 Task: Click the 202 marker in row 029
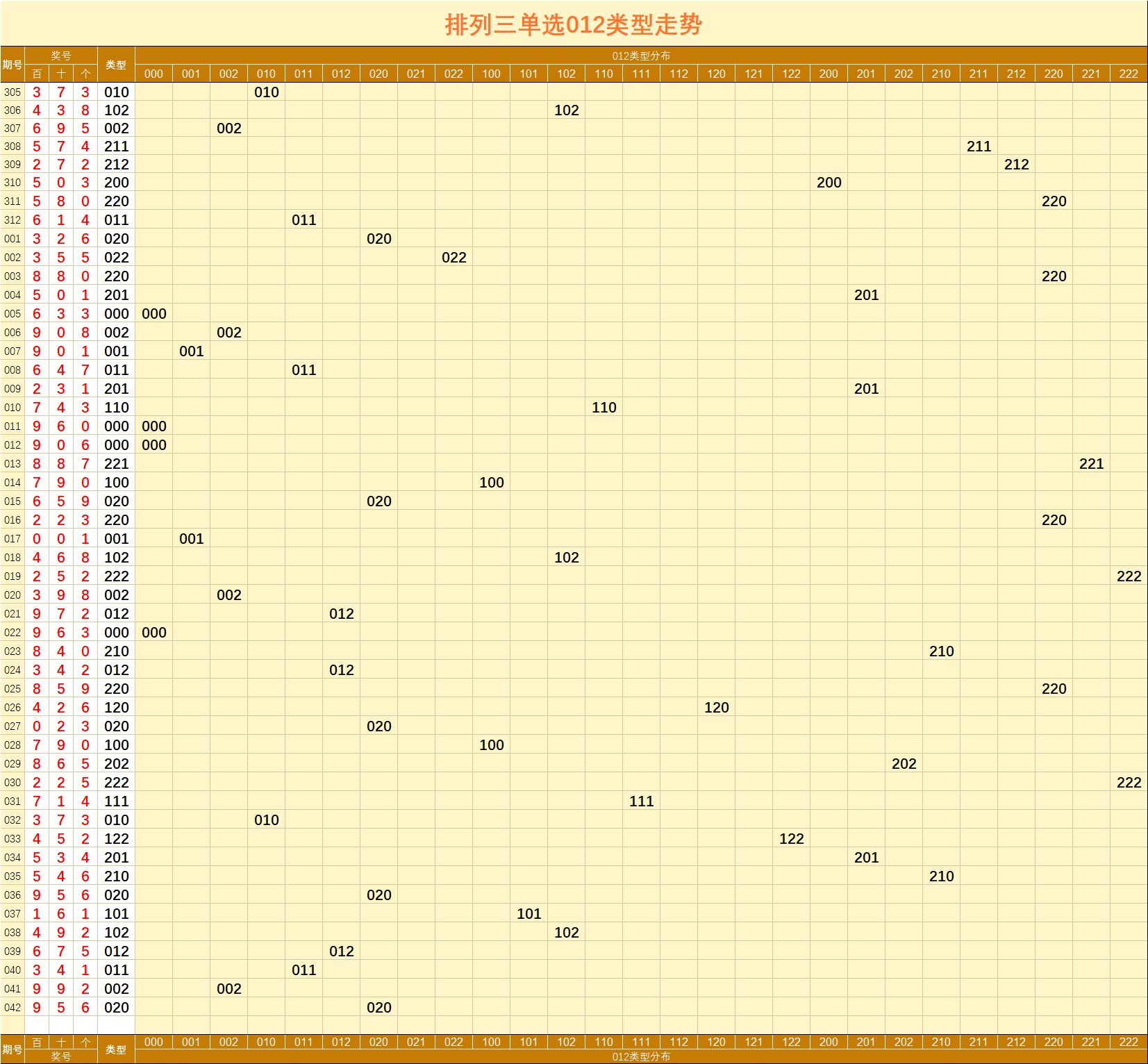[904, 763]
